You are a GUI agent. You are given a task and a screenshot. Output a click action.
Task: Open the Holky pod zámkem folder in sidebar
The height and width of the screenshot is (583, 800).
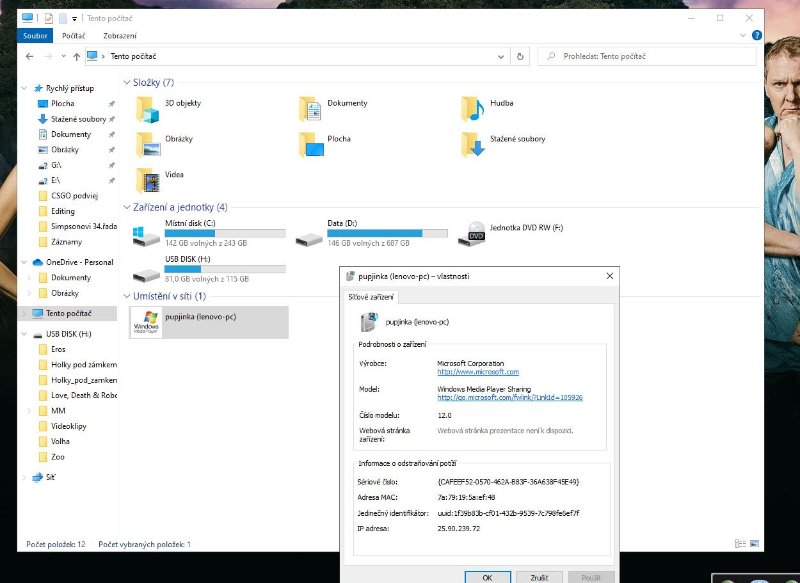point(84,365)
